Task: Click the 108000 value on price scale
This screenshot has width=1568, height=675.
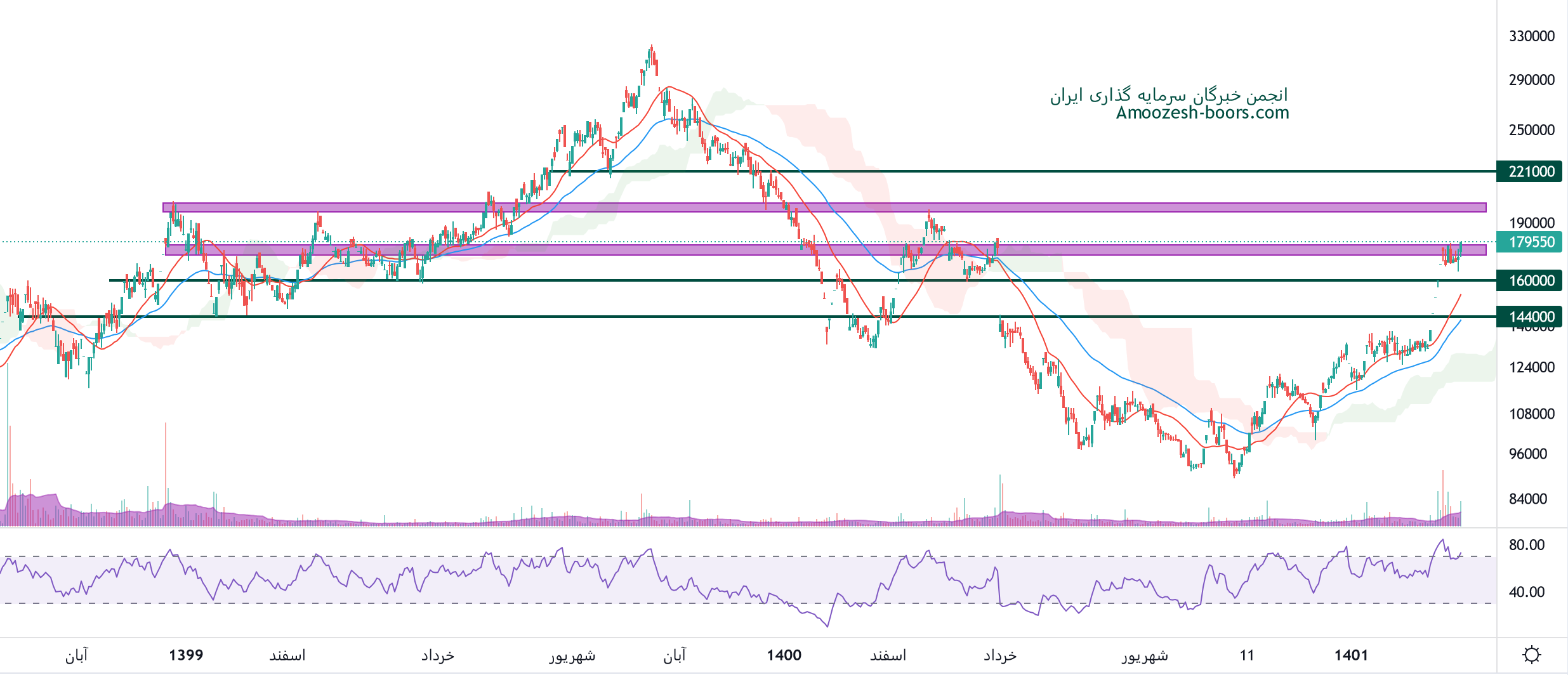Action: 1531,414
